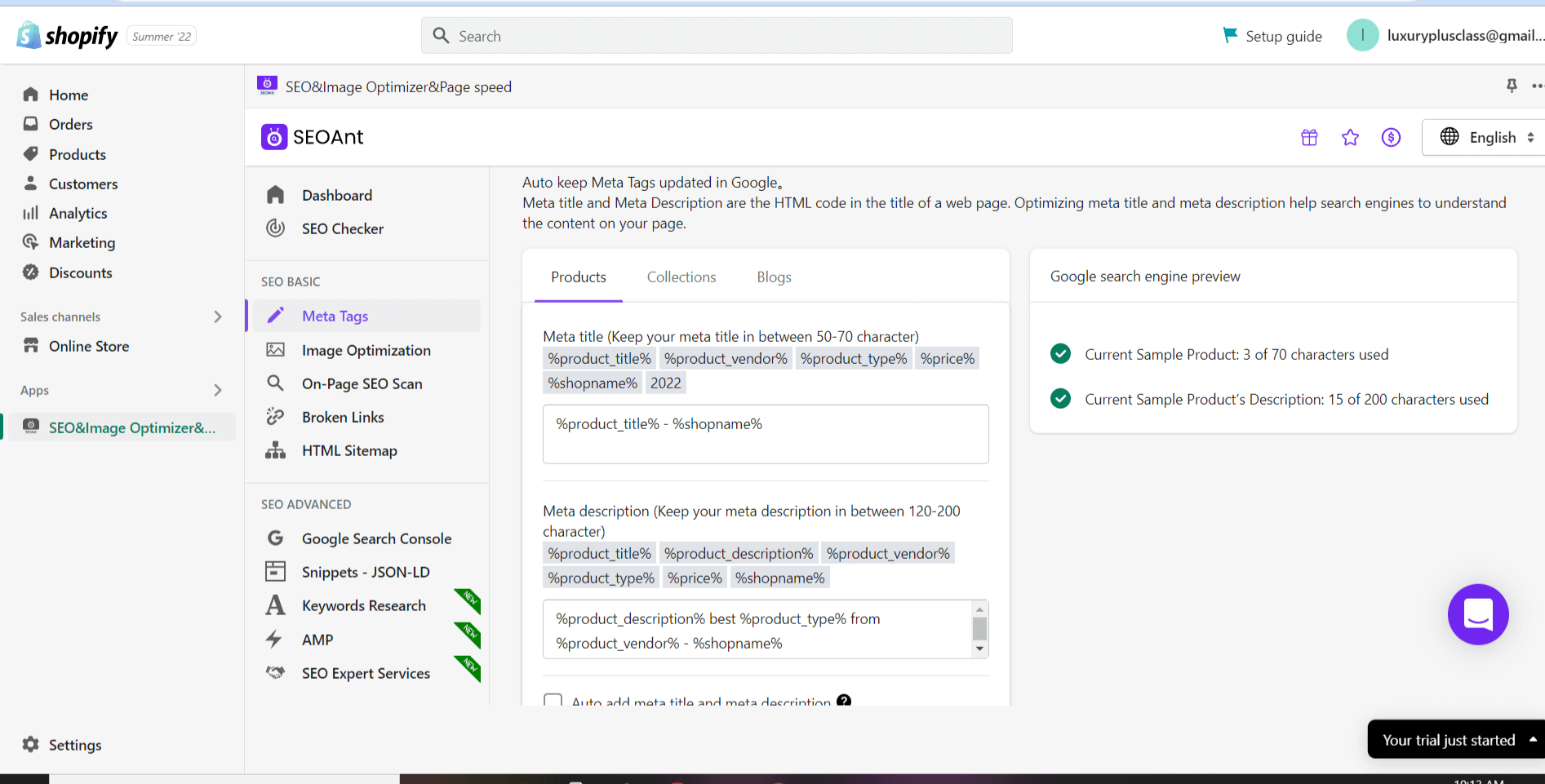1545x784 pixels.
Task: Open Broken Links tool
Action: point(343,417)
